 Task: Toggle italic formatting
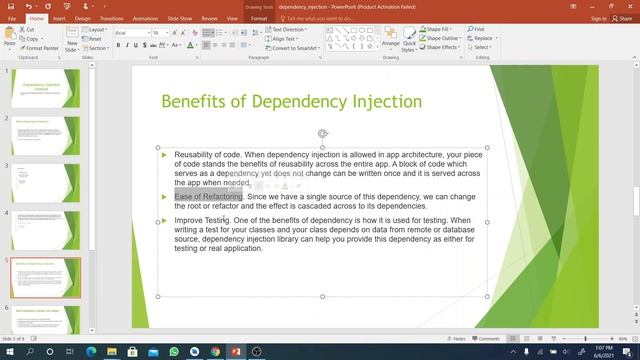click(x=127, y=45)
